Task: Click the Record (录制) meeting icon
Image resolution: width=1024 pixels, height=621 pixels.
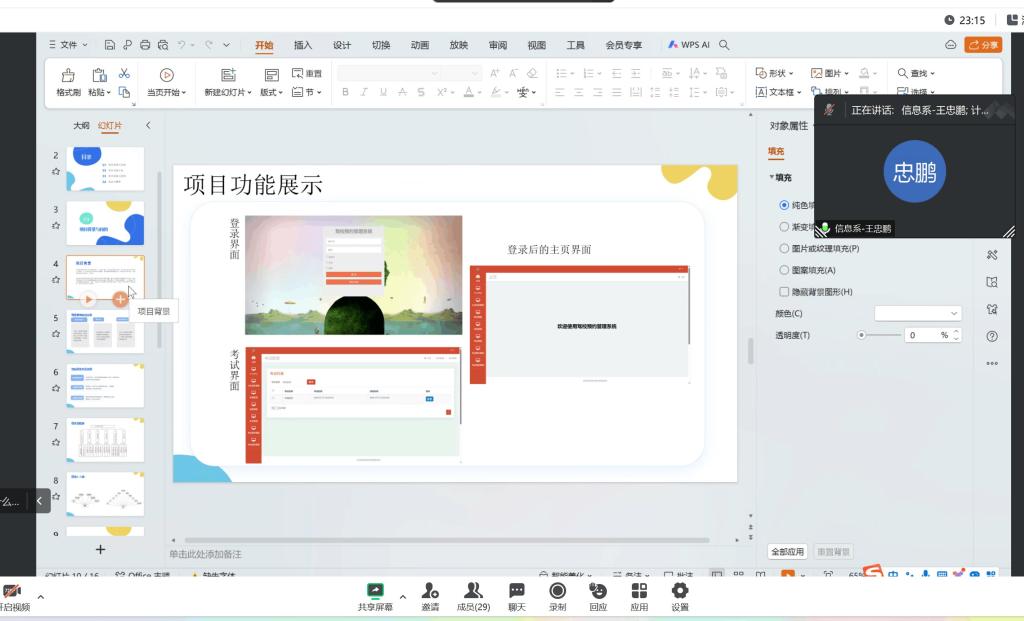Action: tap(557, 591)
